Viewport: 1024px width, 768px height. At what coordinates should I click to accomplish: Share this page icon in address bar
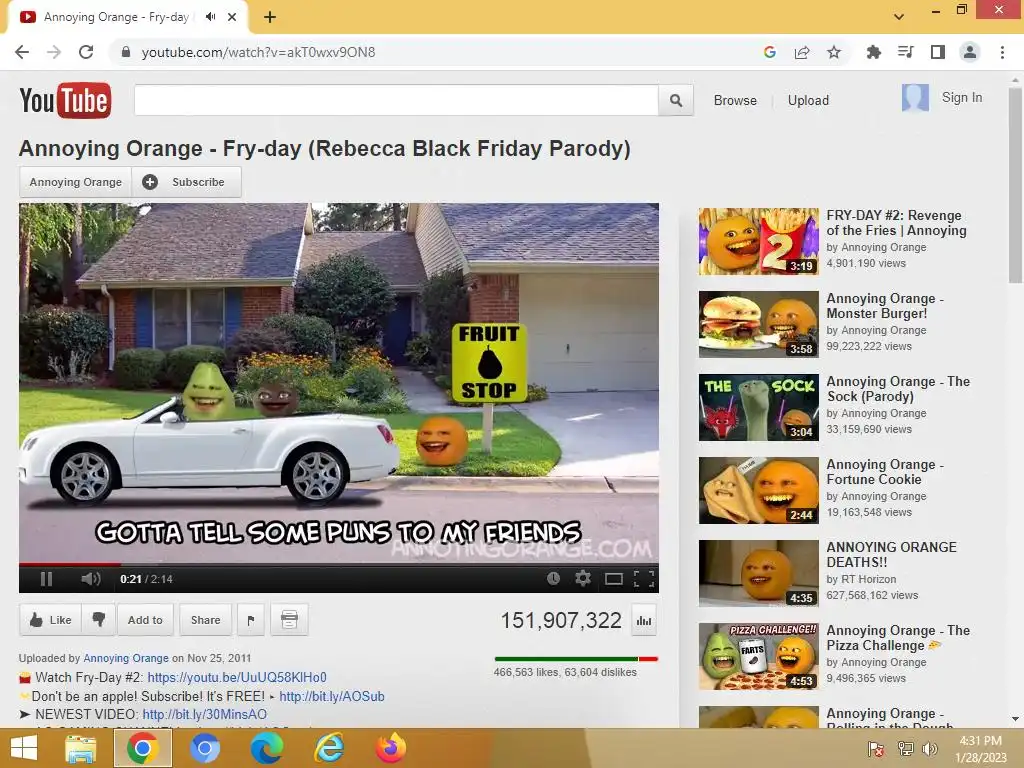click(x=802, y=52)
